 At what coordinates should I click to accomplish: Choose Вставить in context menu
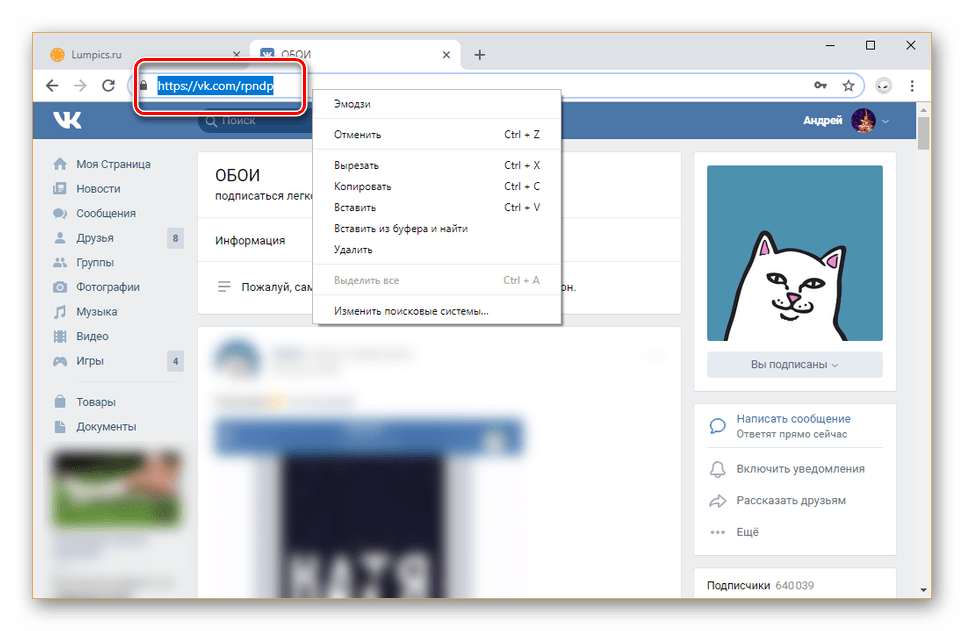pos(437,207)
